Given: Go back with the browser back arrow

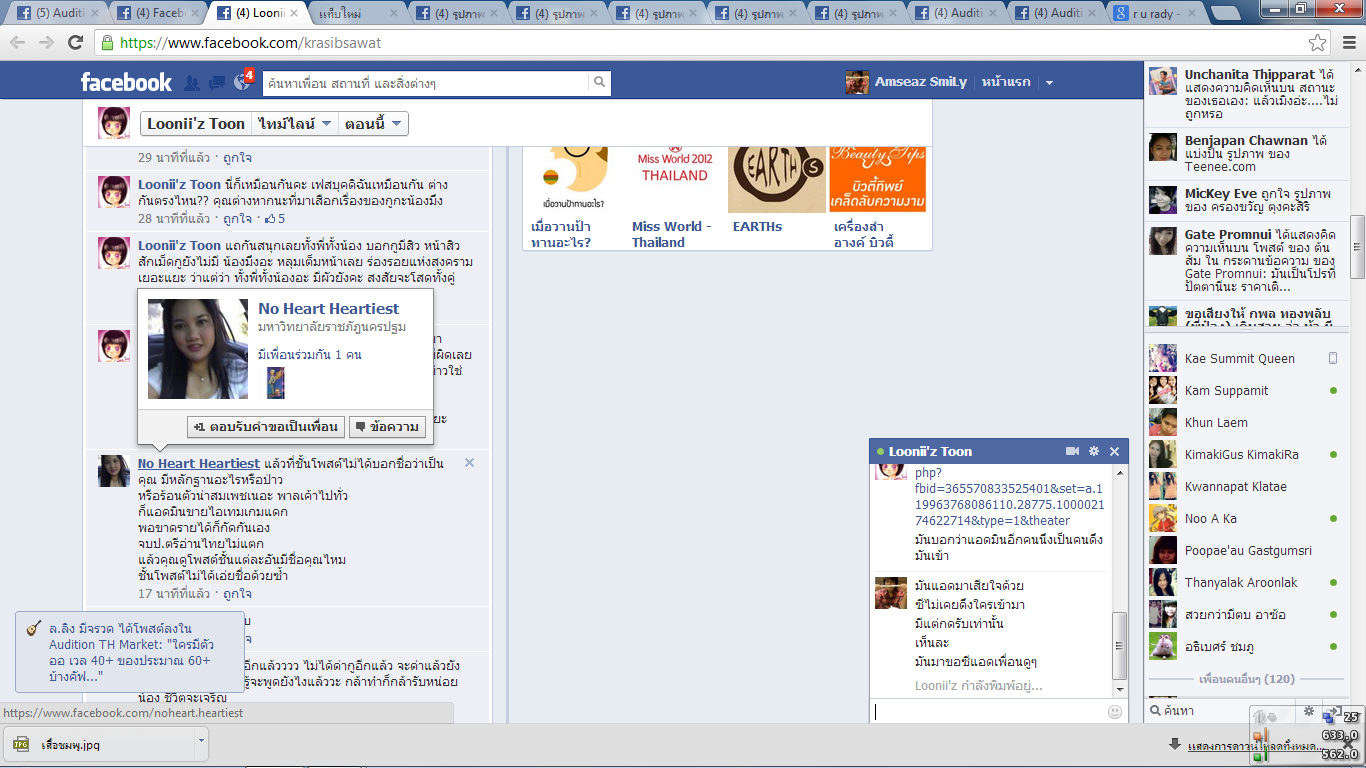Looking at the screenshot, I should [x=18, y=43].
